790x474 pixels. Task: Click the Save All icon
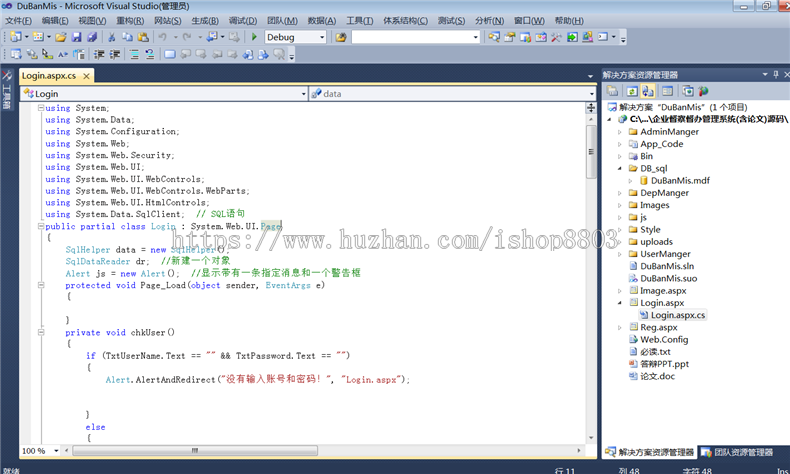(x=92, y=37)
